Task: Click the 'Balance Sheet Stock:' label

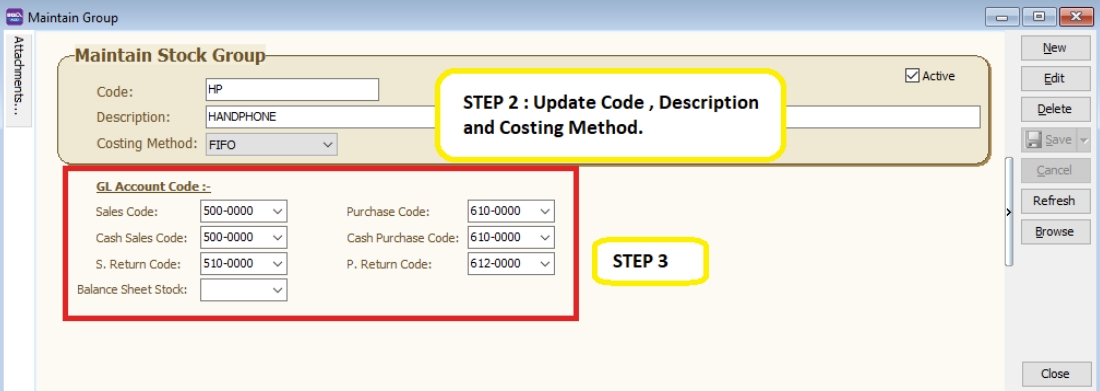Action: tap(132, 289)
